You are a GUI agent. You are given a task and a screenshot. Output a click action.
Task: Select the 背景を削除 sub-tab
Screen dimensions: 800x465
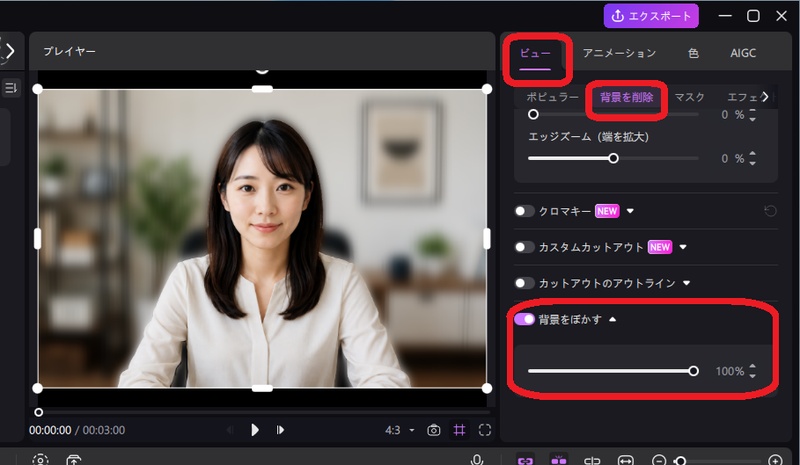tap(627, 97)
